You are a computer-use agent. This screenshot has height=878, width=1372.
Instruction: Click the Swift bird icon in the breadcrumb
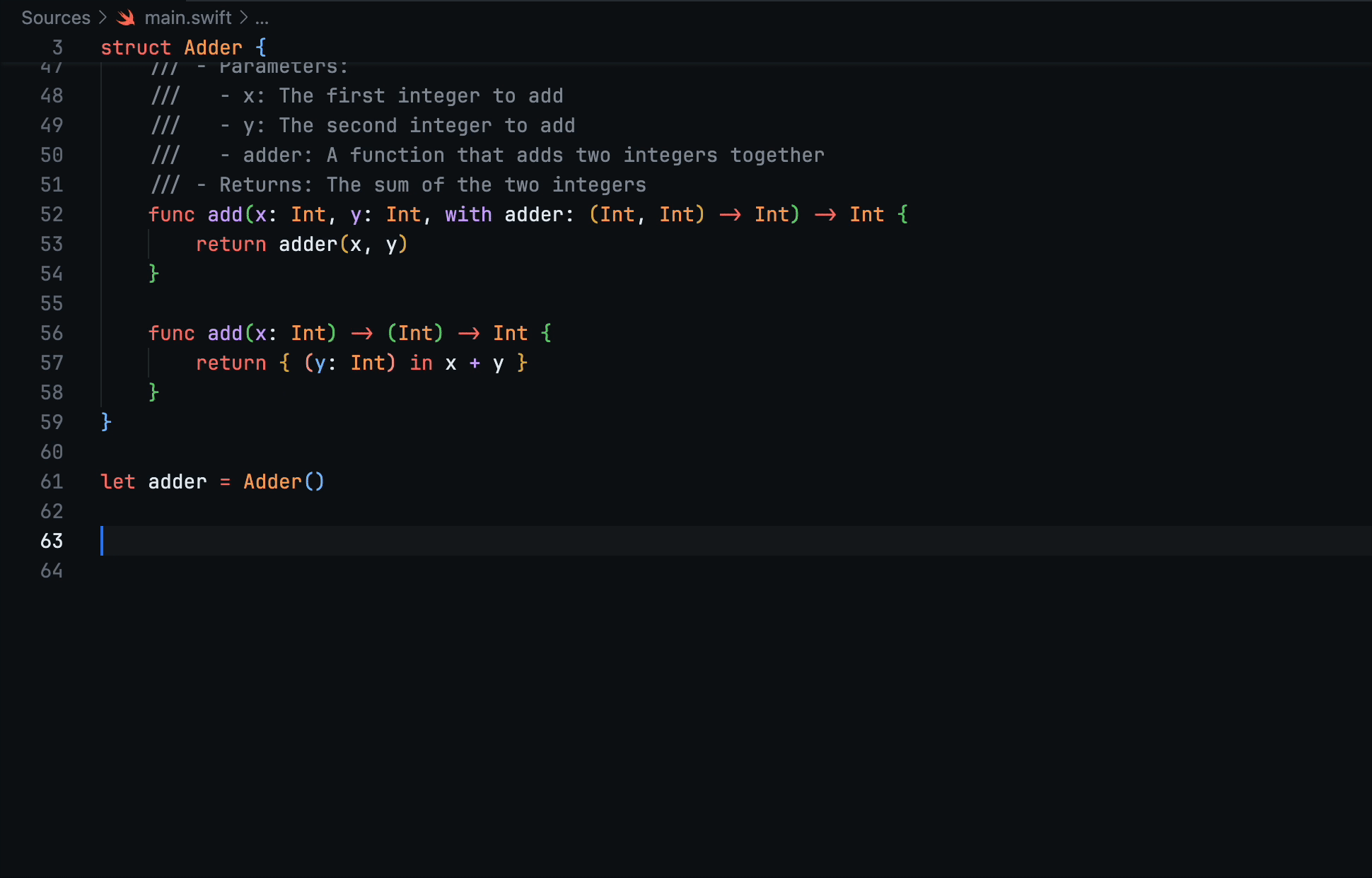pos(126,17)
